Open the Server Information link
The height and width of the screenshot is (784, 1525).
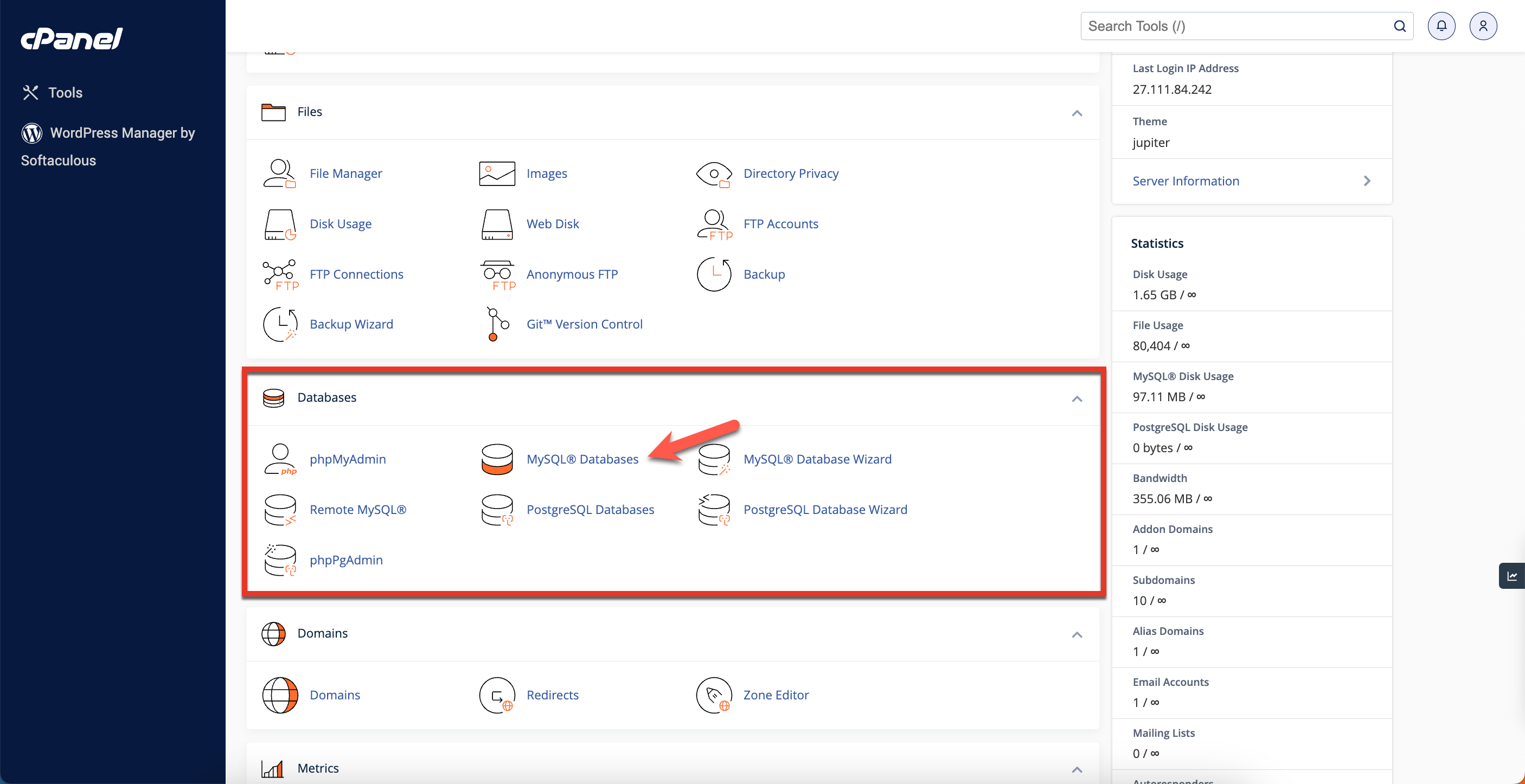(1186, 181)
